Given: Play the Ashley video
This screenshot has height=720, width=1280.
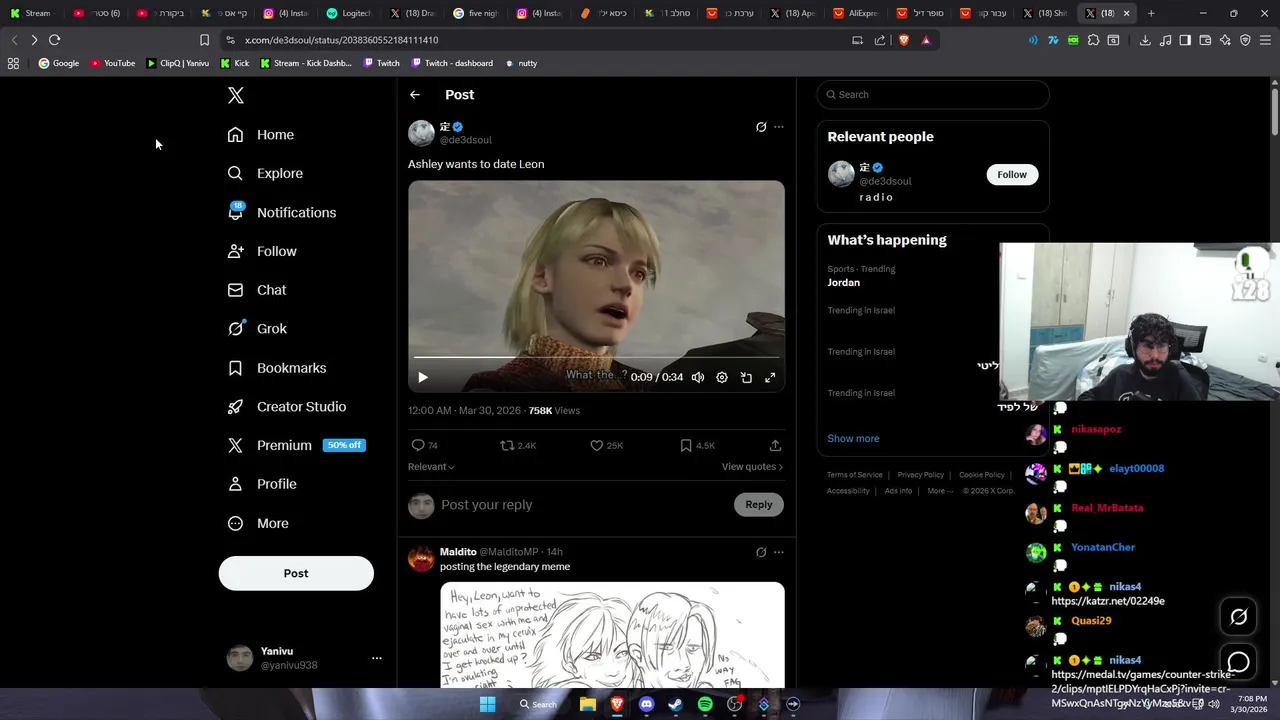Looking at the screenshot, I should pos(423,377).
